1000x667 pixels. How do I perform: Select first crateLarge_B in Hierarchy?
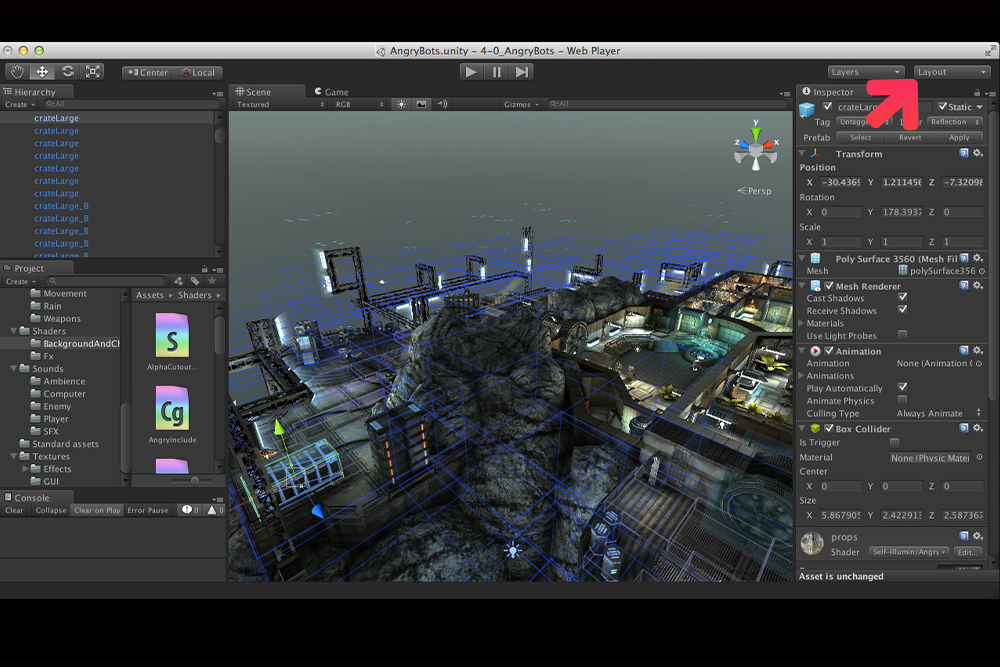pos(61,206)
